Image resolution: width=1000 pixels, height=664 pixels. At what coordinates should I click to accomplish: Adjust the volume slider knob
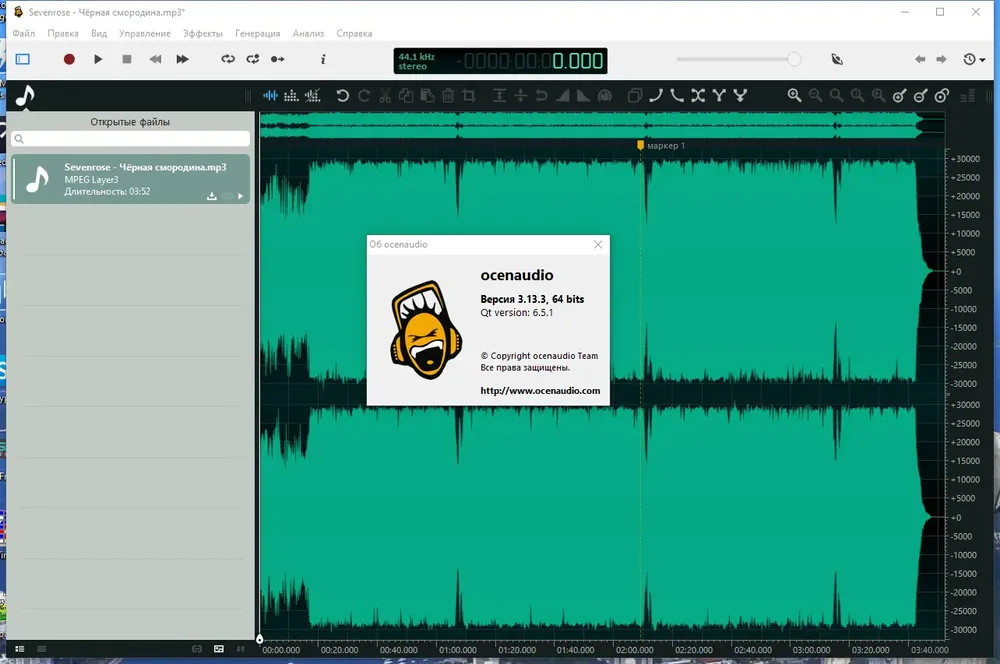coord(794,59)
